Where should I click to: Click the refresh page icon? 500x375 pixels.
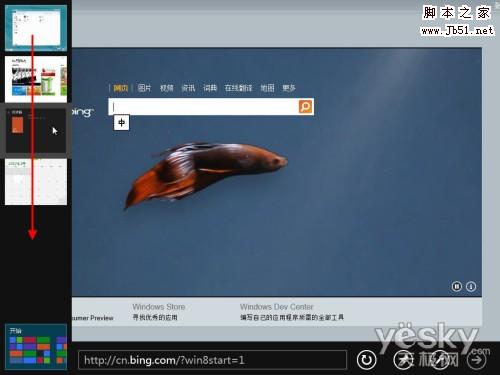pos(366,360)
